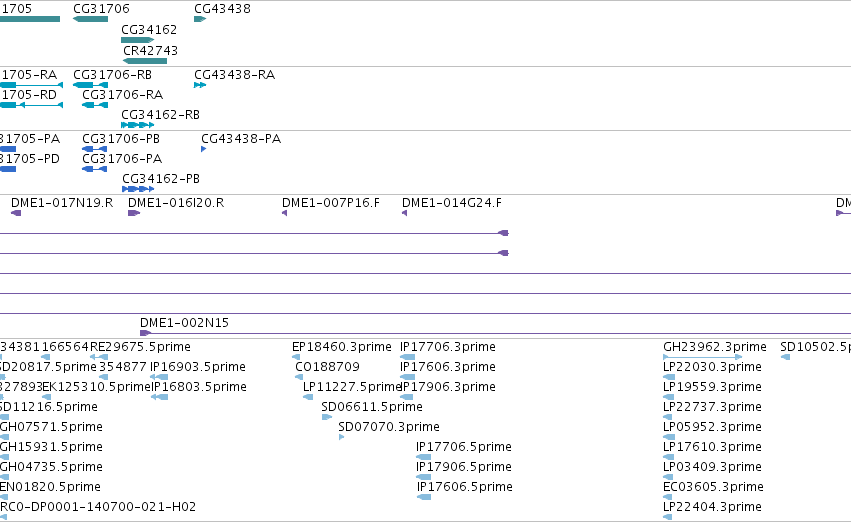Select EST label LP22737.3prime
Screen dimensions: 851x522
[x=712, y=406]
